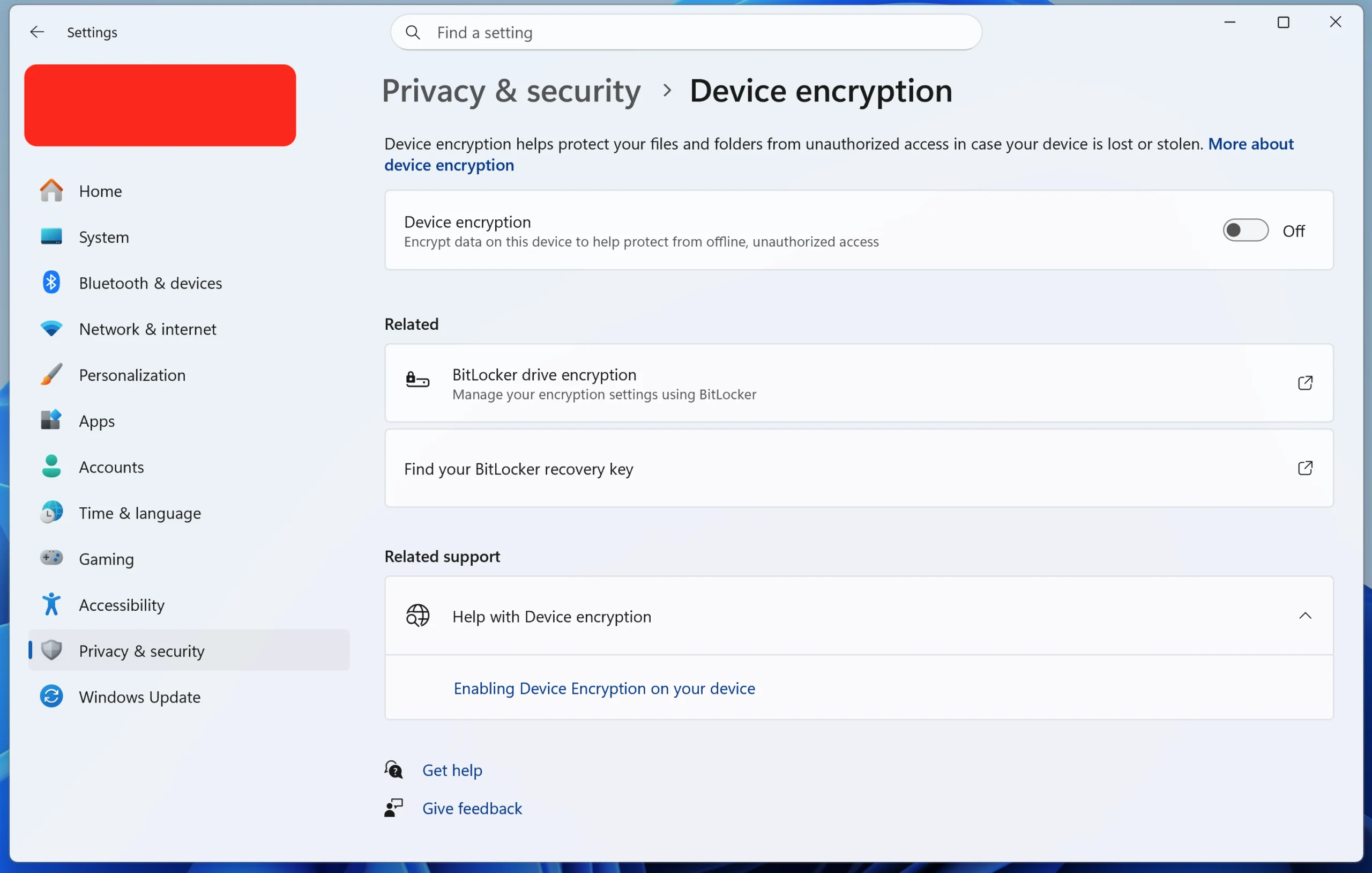Viewport: 1372px width, 873px height.
Task: Open BitLocker drive encryption card
Action: point(859,383)
